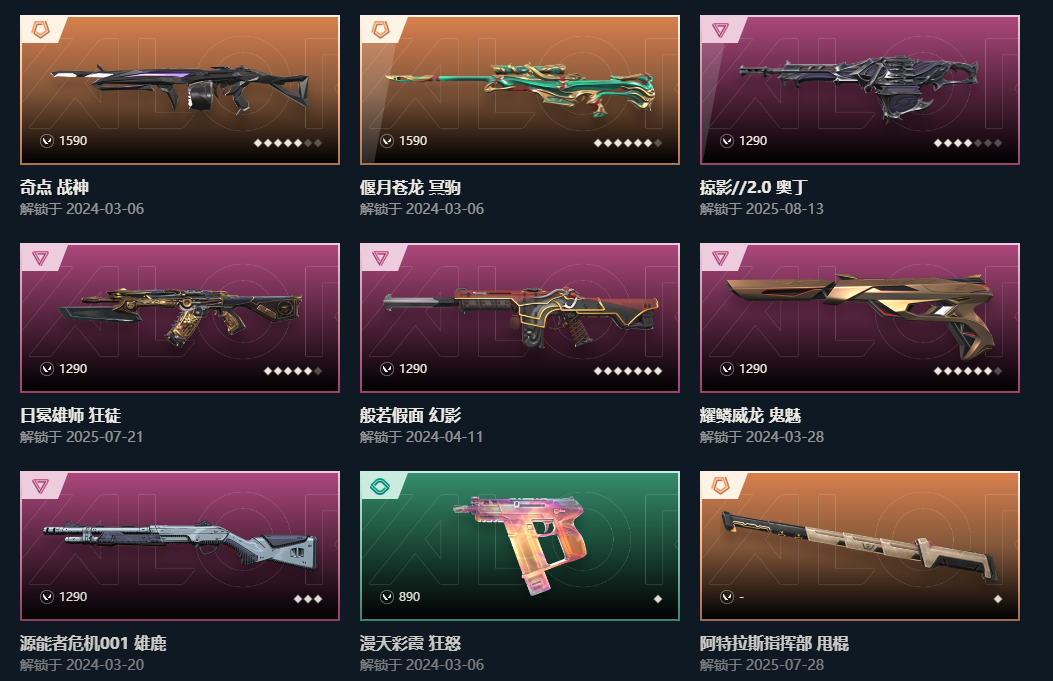Click the 1290 price on 耀鳞威龙 鬼魅 card
The height and width of the screenshot is (681, 1053).
point(753,368)
